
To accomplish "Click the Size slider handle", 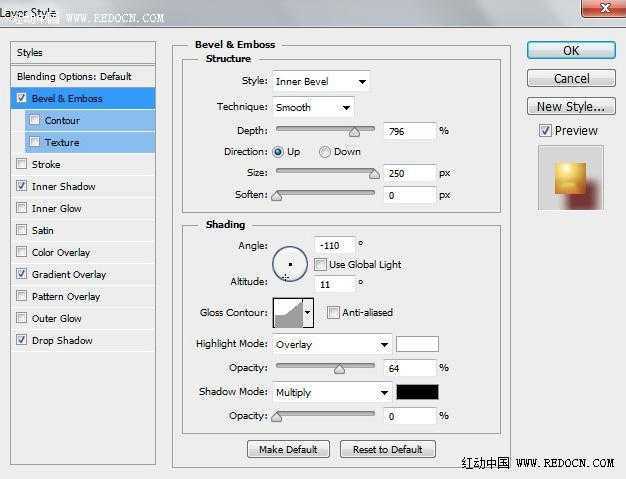I will pos(374,174).
